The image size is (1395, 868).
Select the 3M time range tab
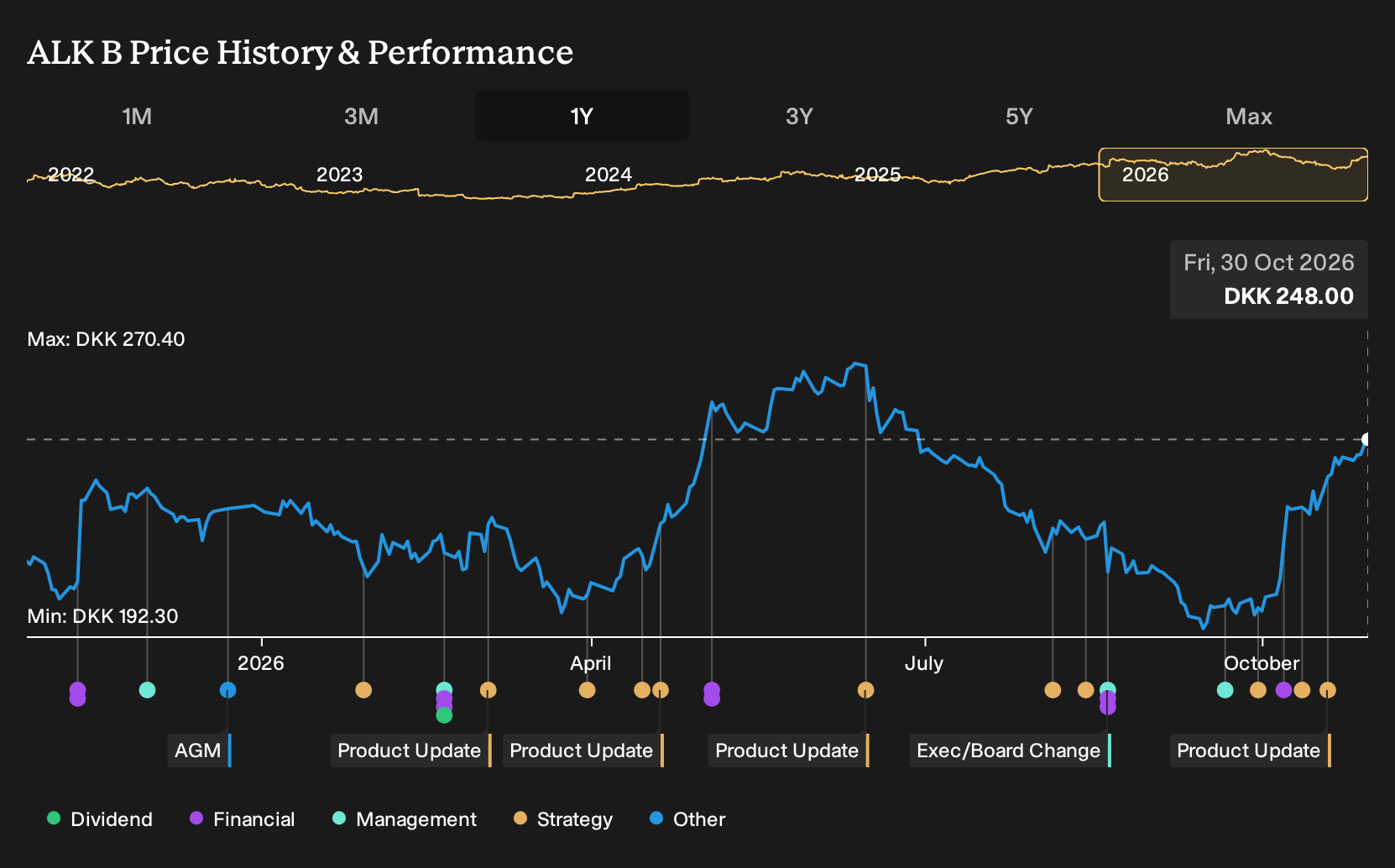coord(361,117)
